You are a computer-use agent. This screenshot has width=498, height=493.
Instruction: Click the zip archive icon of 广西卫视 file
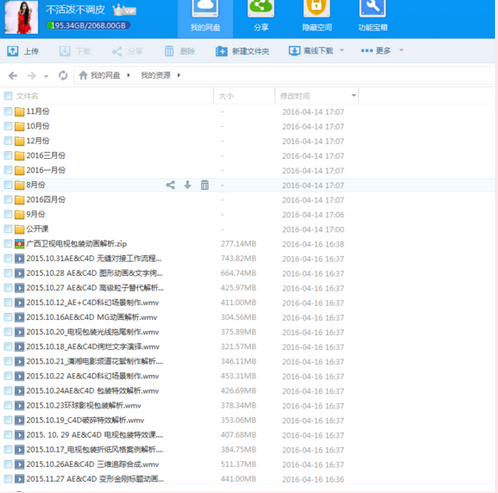point(20,244)
